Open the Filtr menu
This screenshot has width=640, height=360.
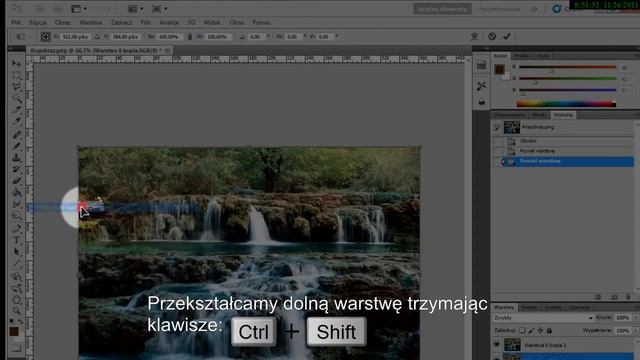click(x=146, y=22)
